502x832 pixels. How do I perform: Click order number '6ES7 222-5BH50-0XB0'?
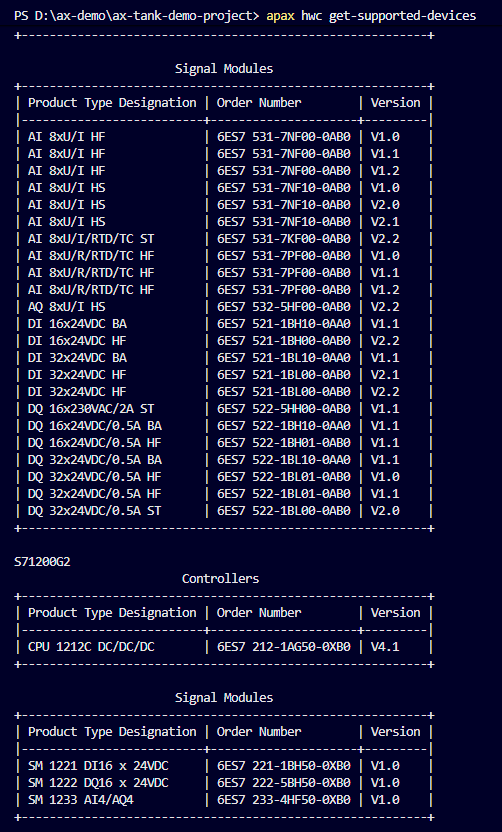click(x=283, y=783)
